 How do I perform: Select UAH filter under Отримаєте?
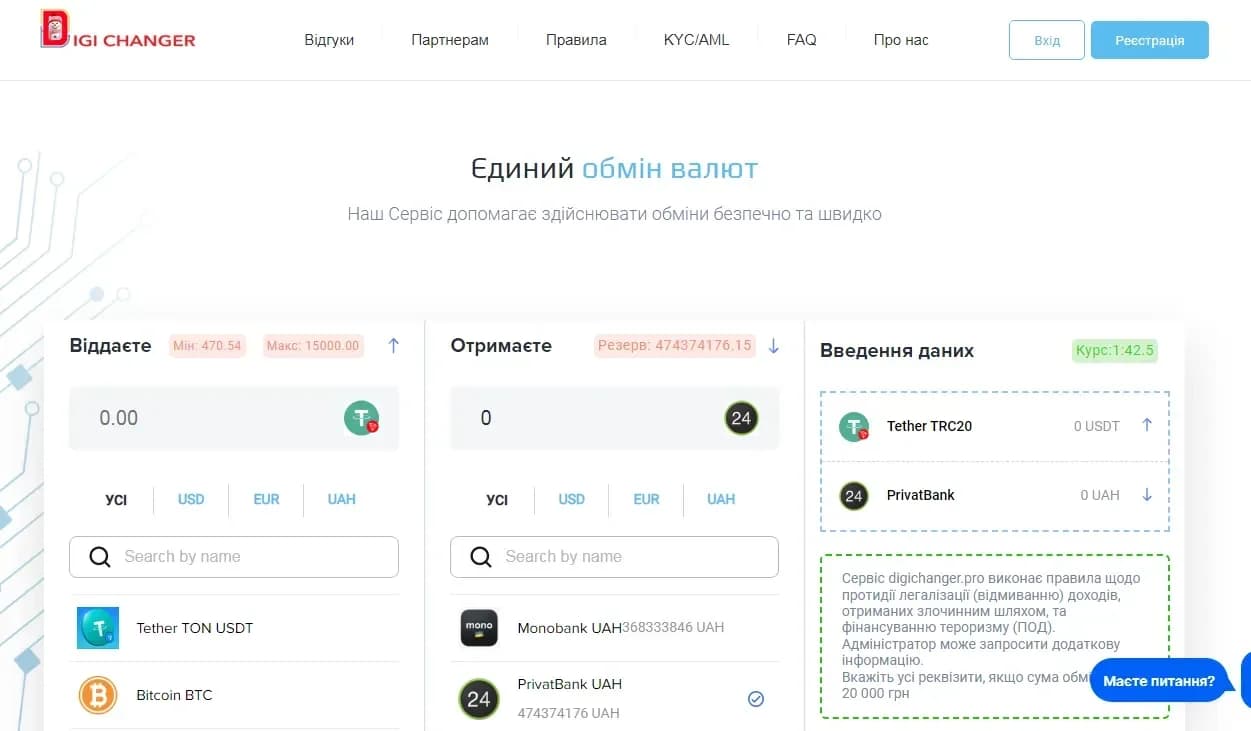click(721, 499)
